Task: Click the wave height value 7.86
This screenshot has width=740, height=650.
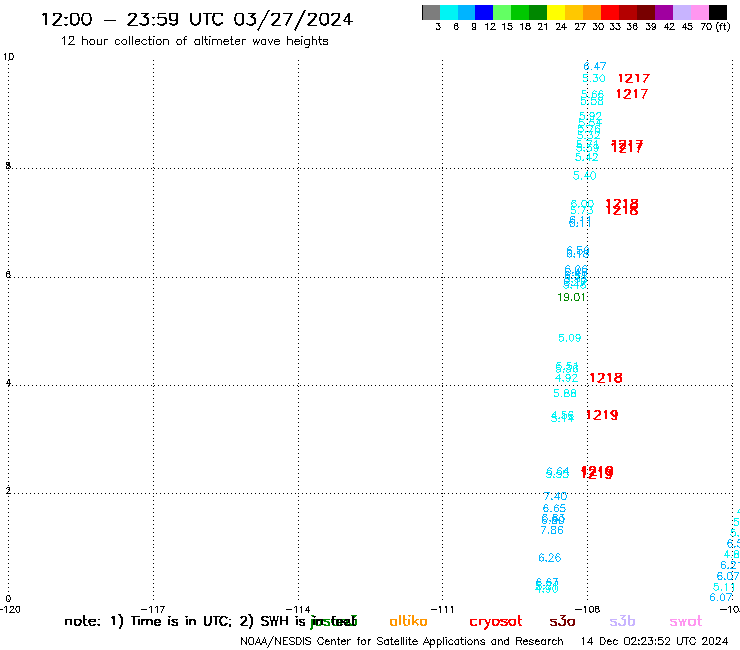Action: [x=552, y=530]
